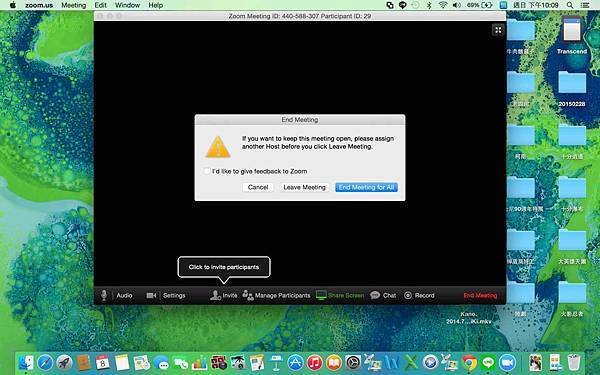The height and width of the screenshot is (375, 600).
Task: Click the End Meeting dialog title bar
Action: tap(300, 120)
